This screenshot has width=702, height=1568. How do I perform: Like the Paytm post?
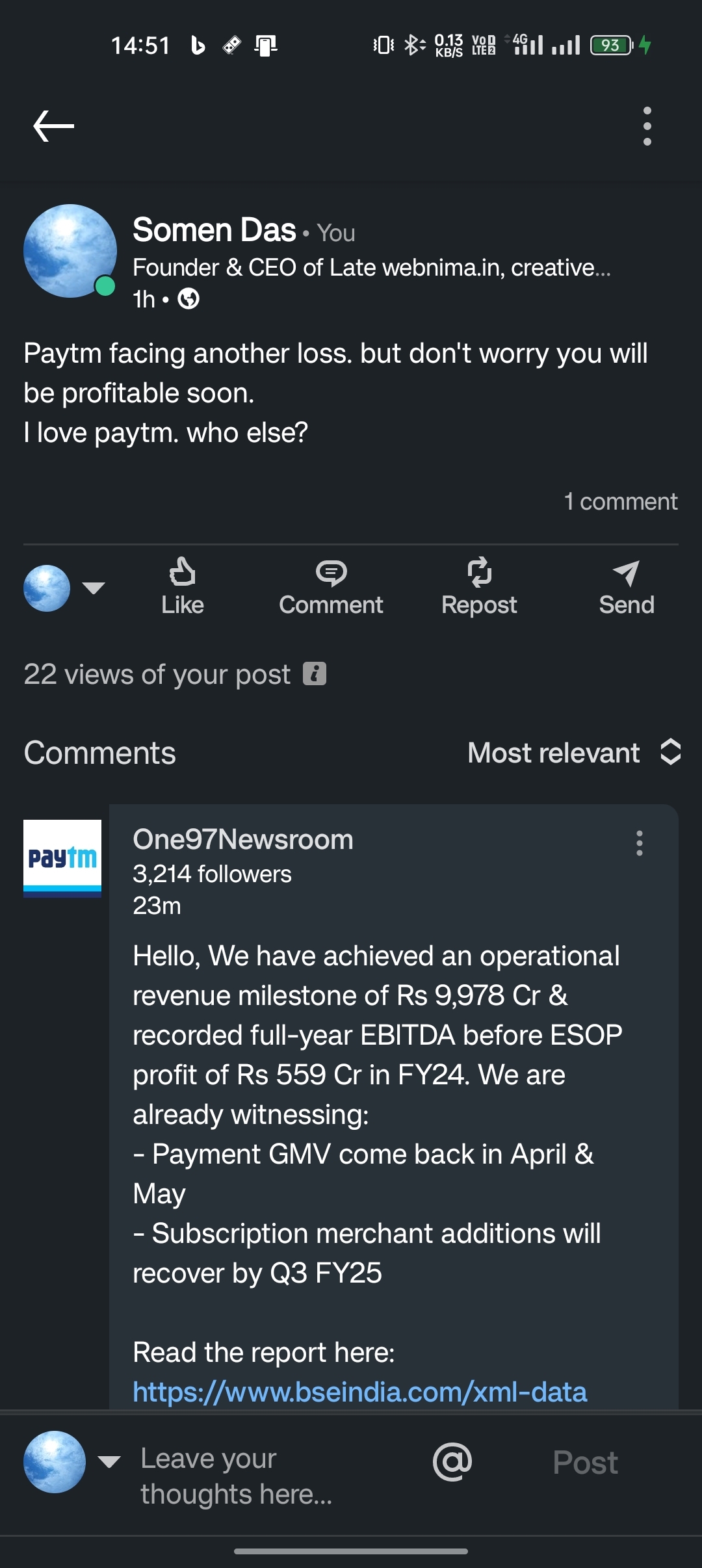tap(183, 586)
